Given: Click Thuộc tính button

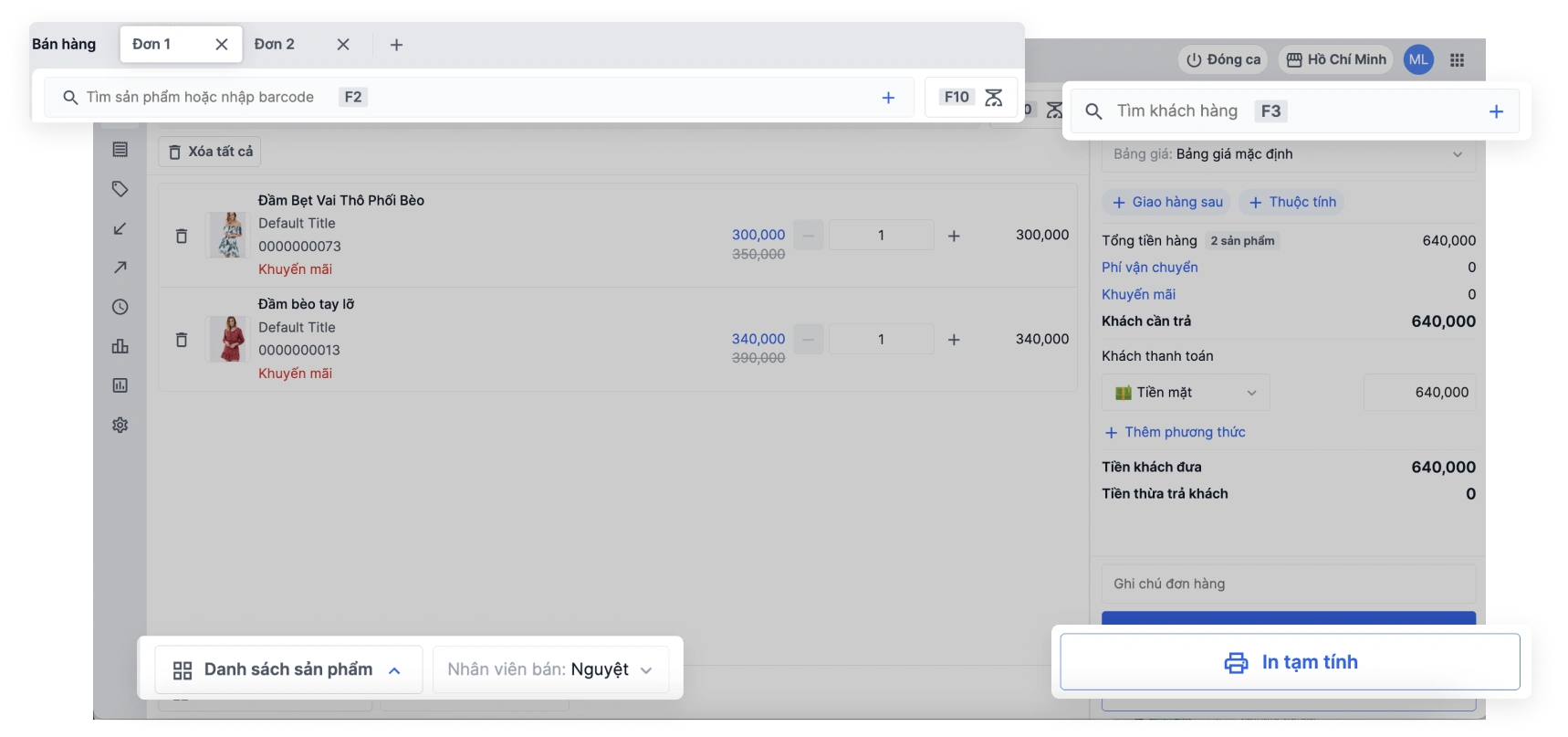Looking at the screenshot, I should coord(1291,202).
